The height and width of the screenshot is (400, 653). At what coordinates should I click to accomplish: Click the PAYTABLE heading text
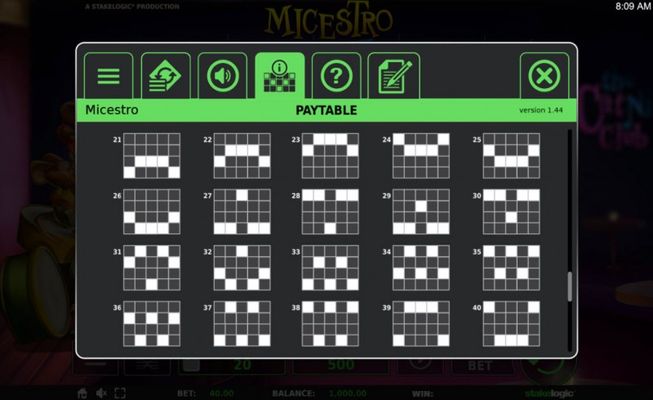coord(326,110)
